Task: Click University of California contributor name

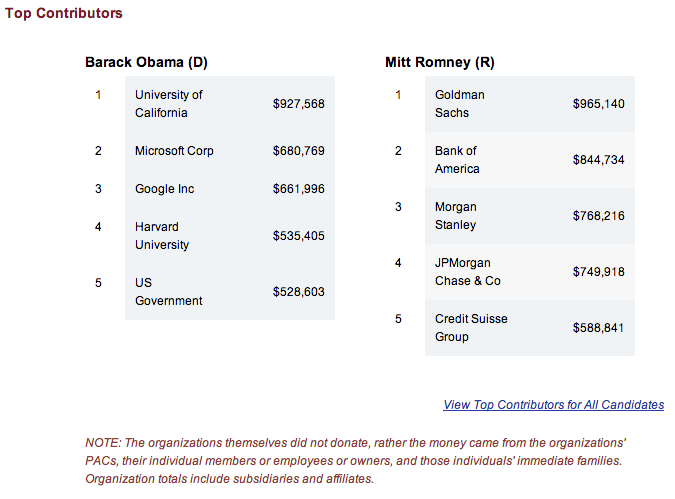Action: coord(169,104)
